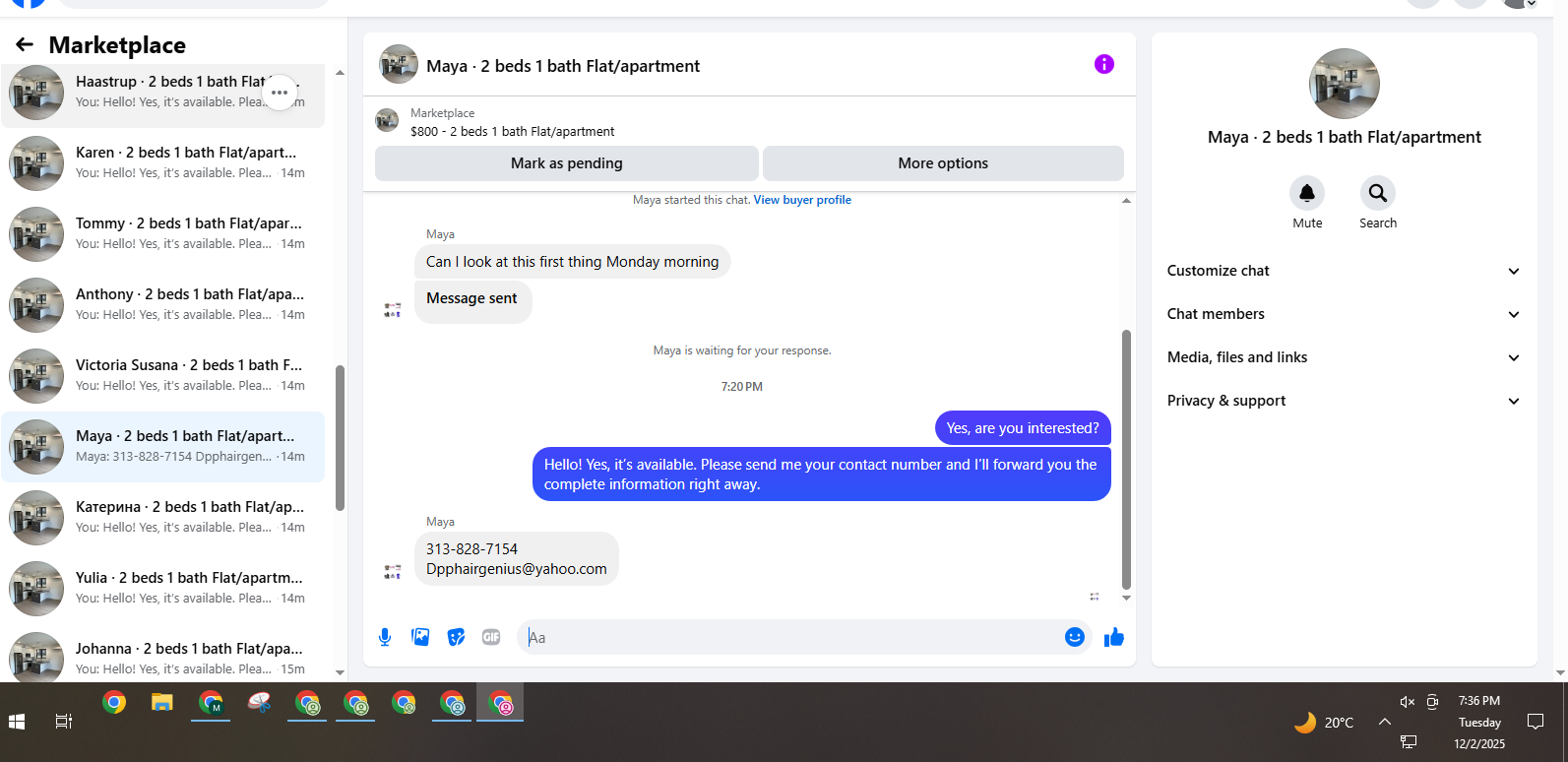Send a thumbs up like
Screen dimensions: 1568x762
point(1114,637)
